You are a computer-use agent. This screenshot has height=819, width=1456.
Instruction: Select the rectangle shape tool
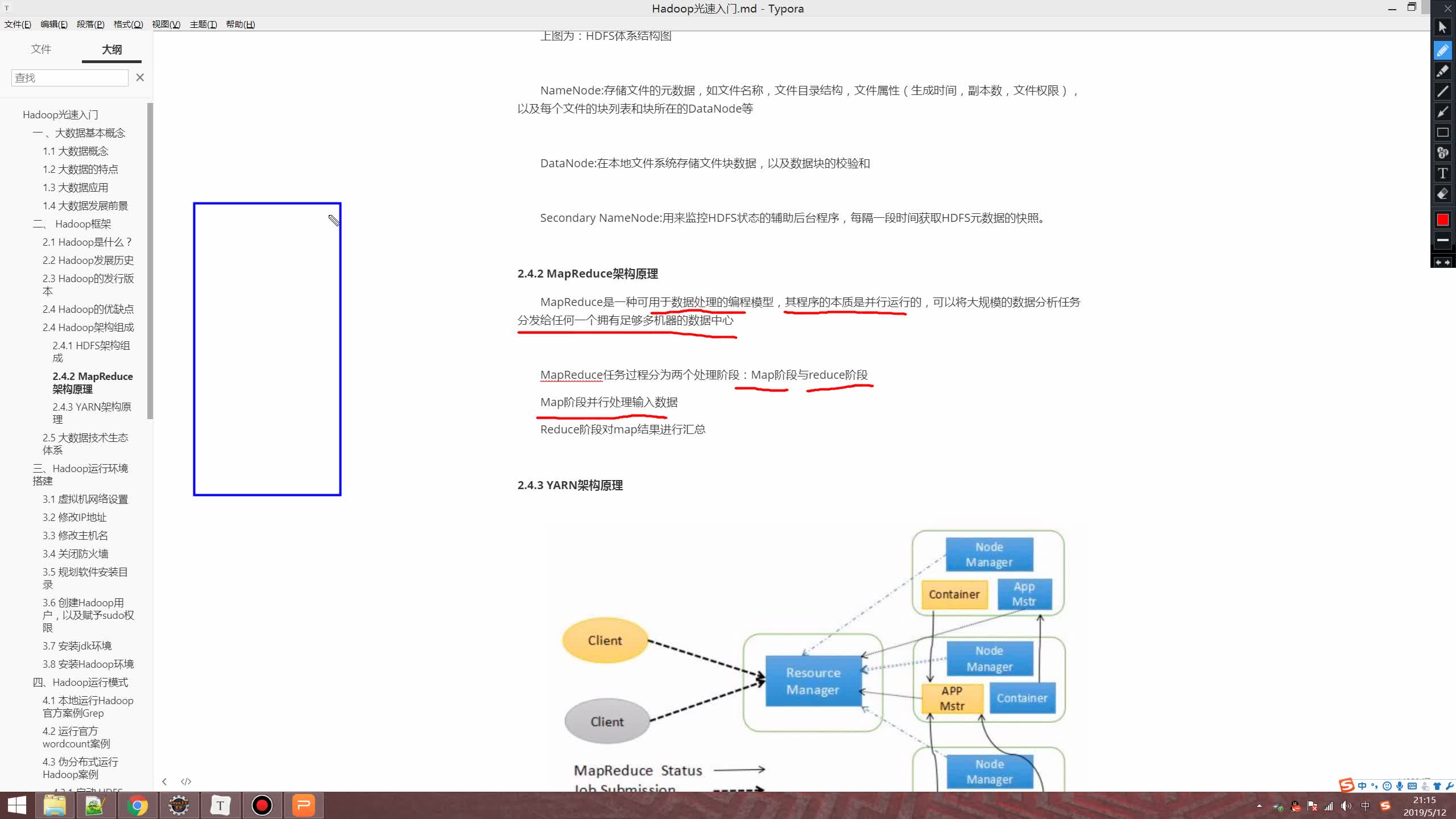pyautogui.click(x=1442, y=133)
